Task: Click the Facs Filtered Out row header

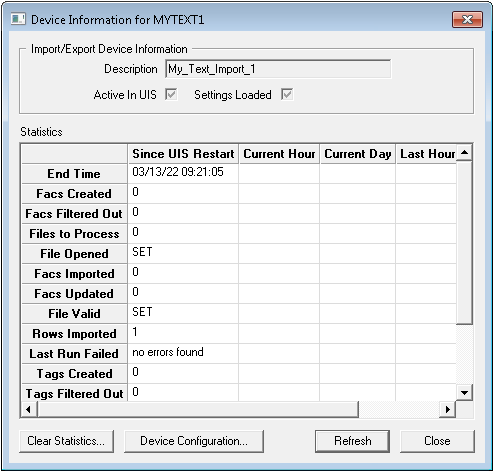Action: (x=74, y=214)
